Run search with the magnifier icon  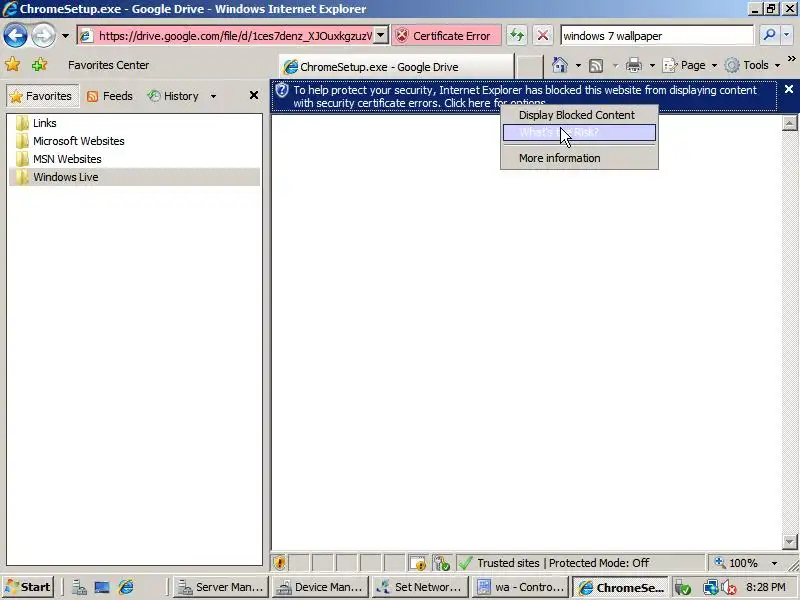(x=769, y=35)
